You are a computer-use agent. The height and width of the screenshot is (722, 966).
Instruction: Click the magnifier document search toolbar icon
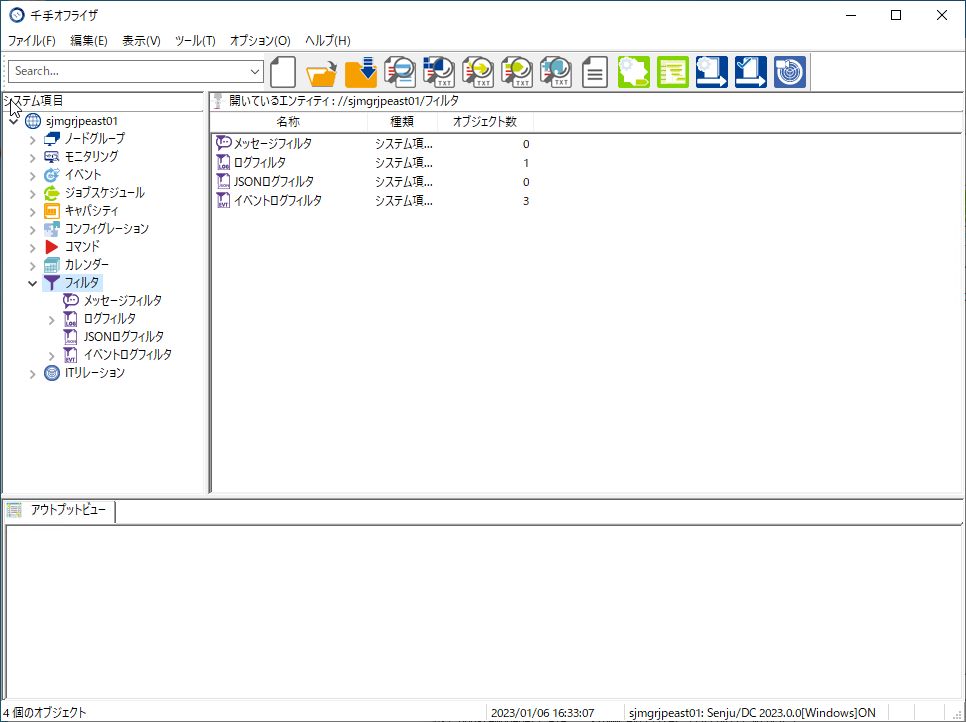coord(400,71)
